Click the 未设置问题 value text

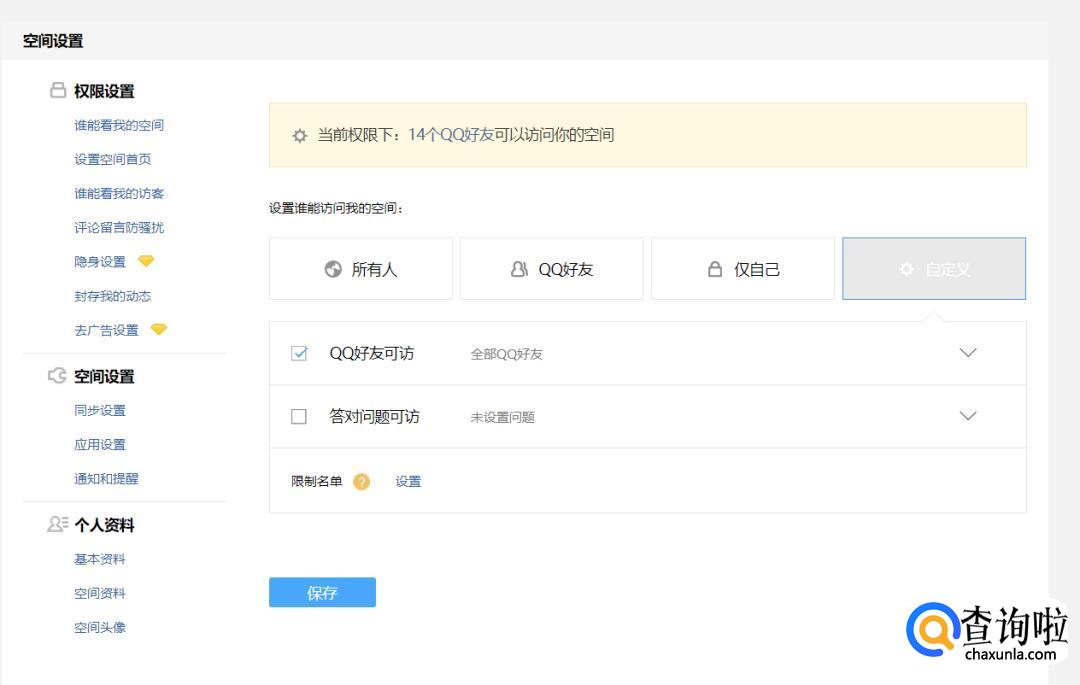pos(503,417)
